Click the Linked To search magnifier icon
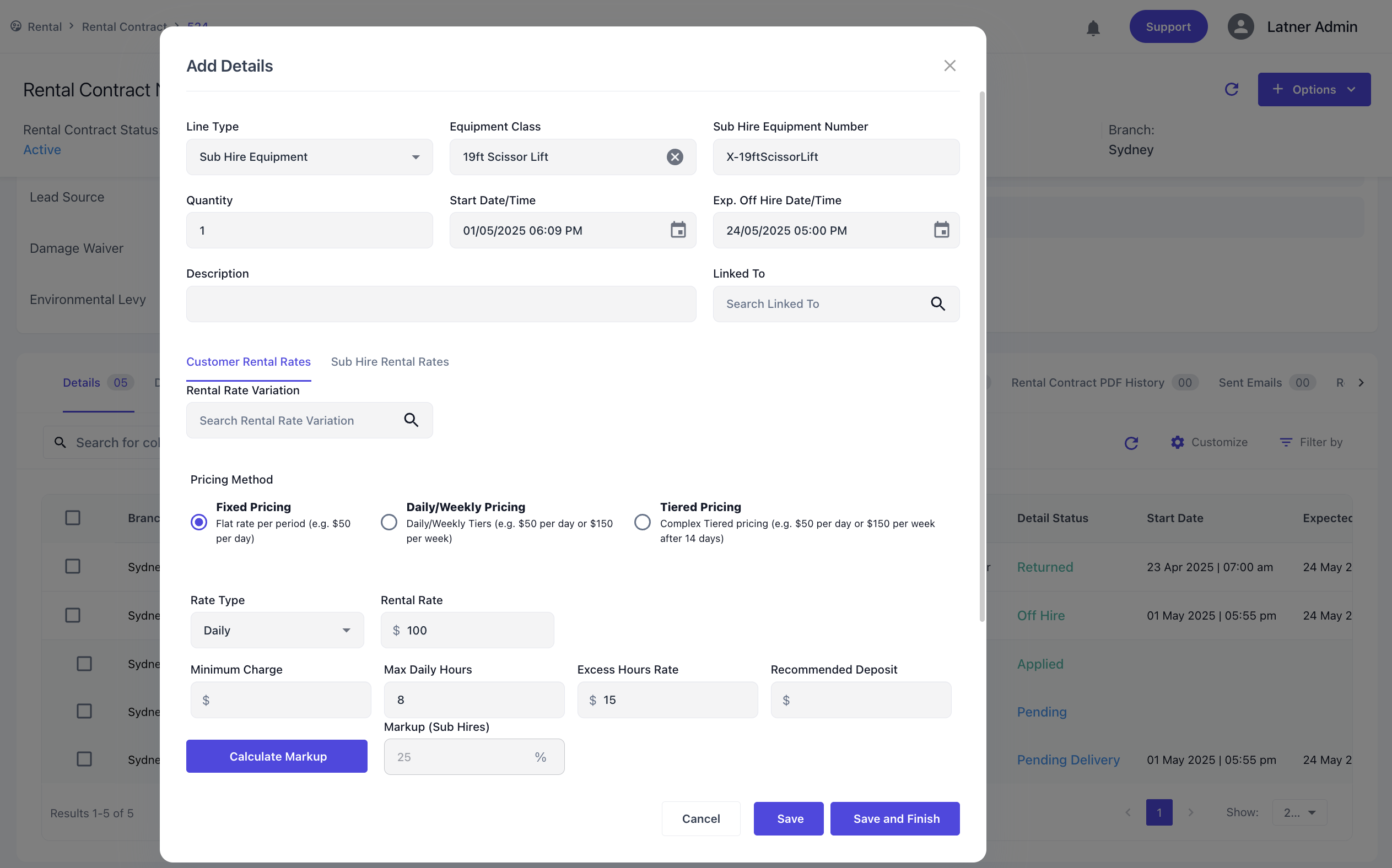 click(x=938, y=303)
